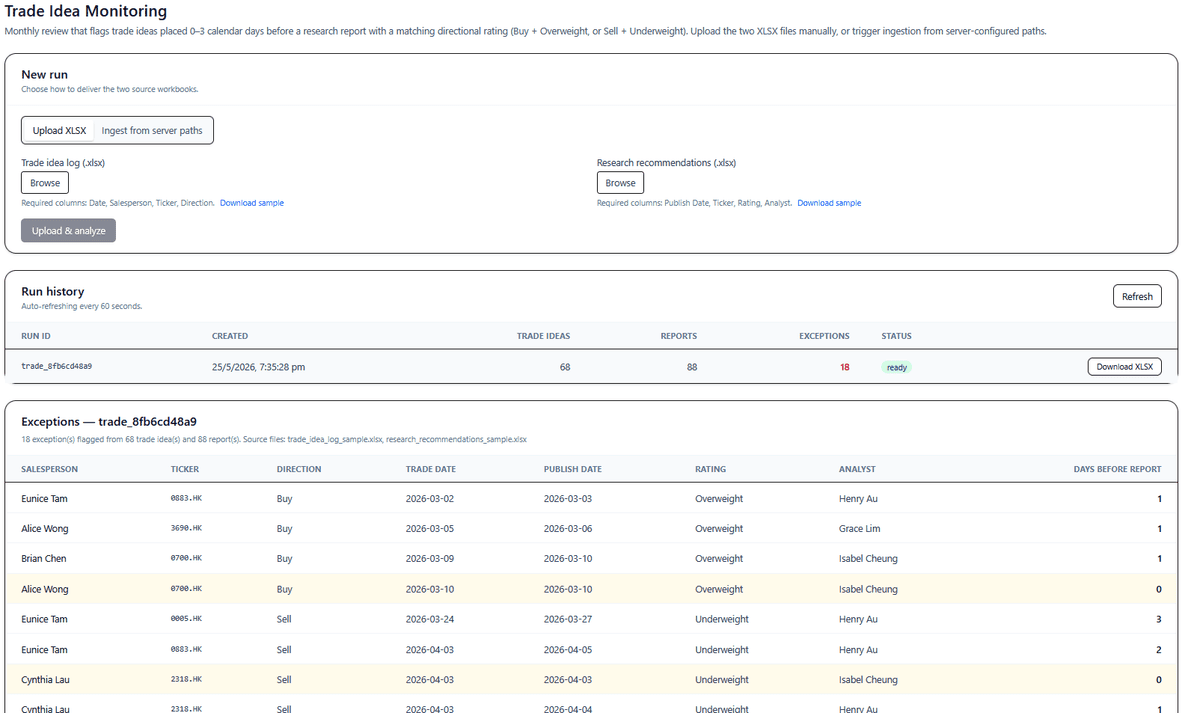Download XLSX for run trade_8fb6cd48a9

click(x=1124, y=367)
